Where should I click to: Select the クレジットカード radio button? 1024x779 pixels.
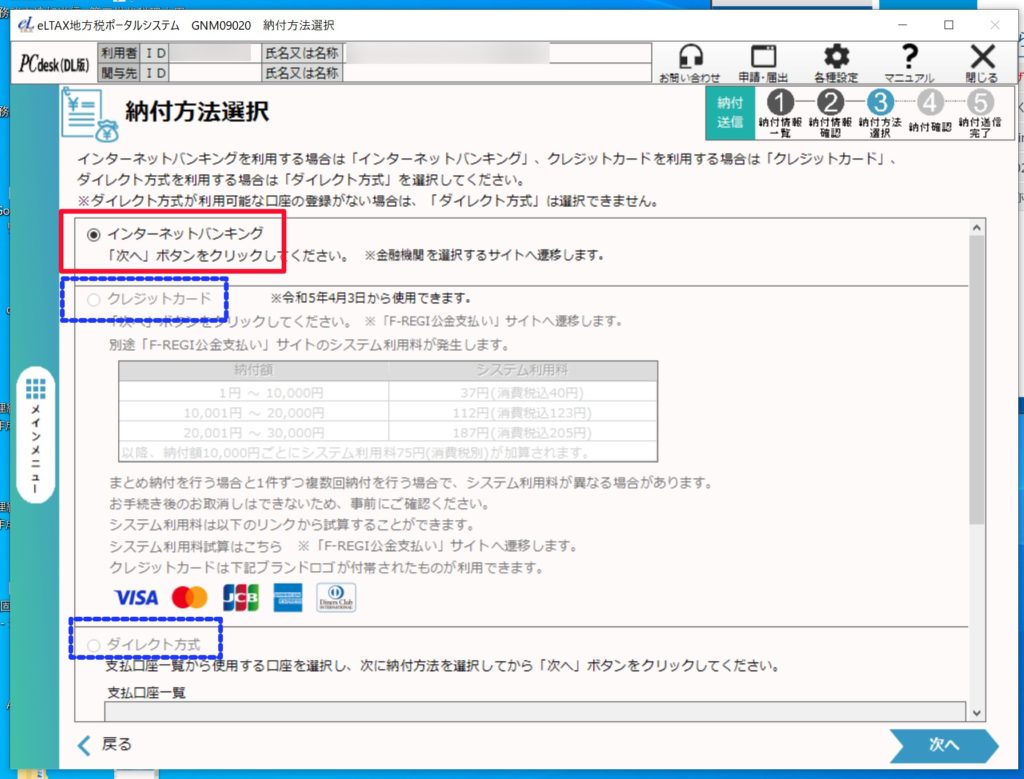95,299
